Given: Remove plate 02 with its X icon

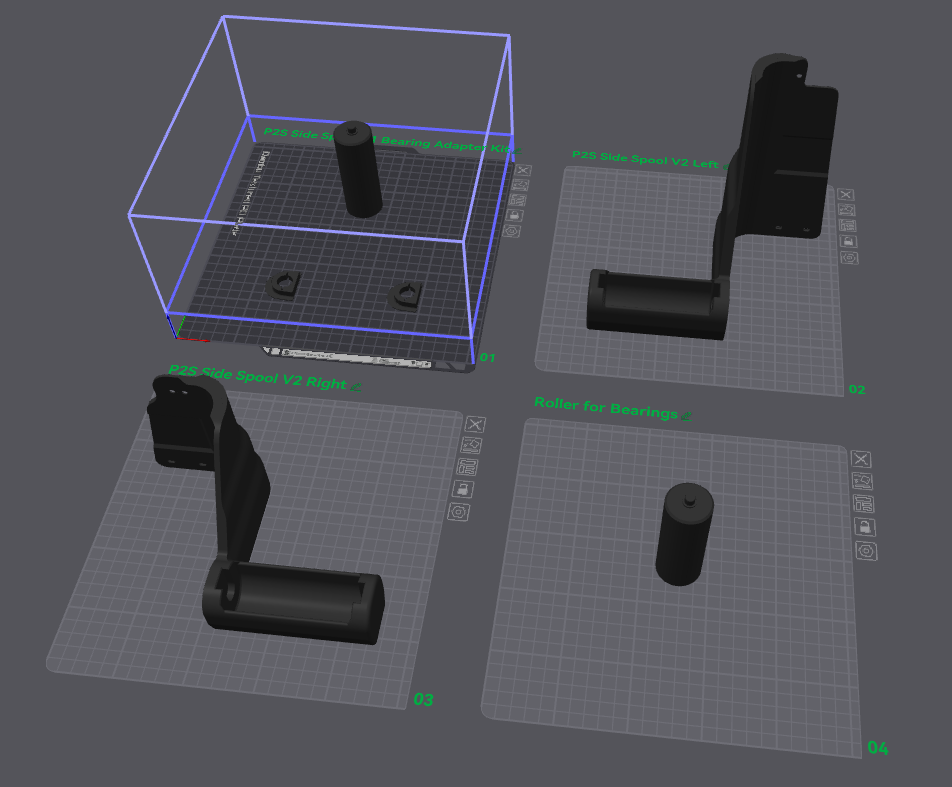Looking at the screenshot, I should (x=846, y=194).
